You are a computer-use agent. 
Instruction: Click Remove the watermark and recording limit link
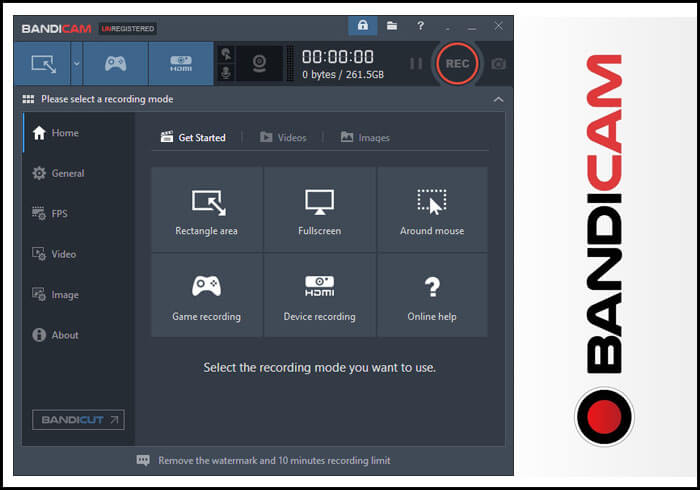(274, 460)
